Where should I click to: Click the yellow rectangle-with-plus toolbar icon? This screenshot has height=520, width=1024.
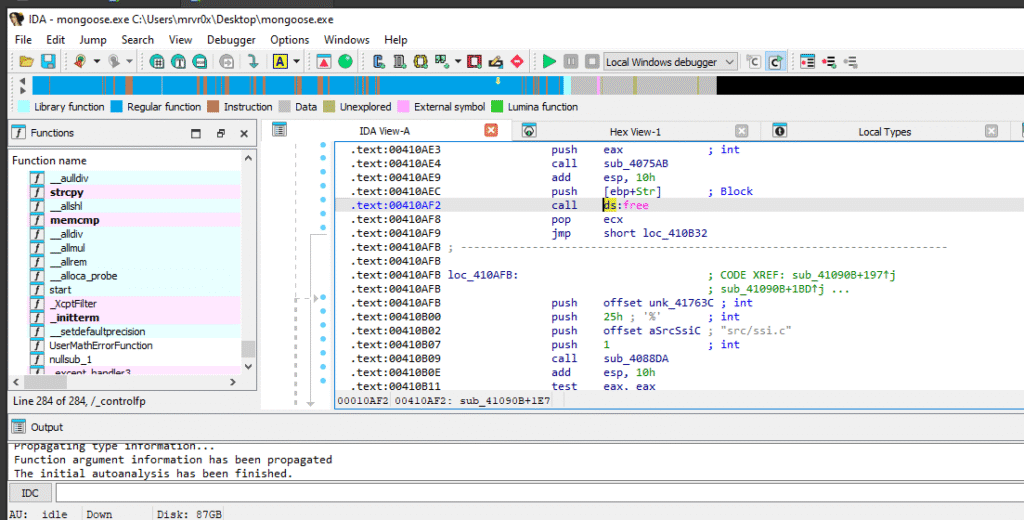pos(421,61)
